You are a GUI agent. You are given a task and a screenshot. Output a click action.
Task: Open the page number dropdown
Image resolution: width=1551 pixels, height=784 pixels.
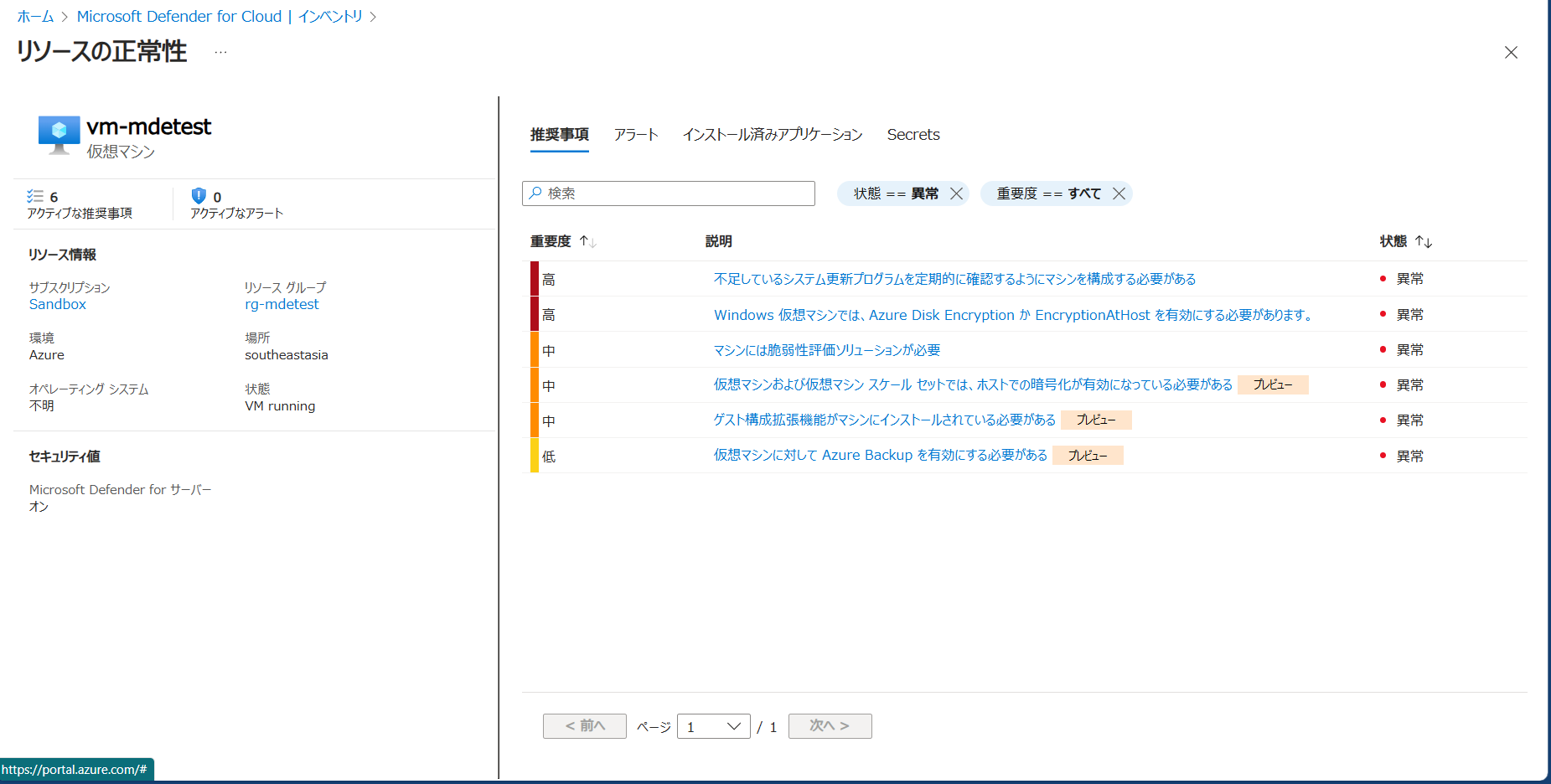(713, 726)
